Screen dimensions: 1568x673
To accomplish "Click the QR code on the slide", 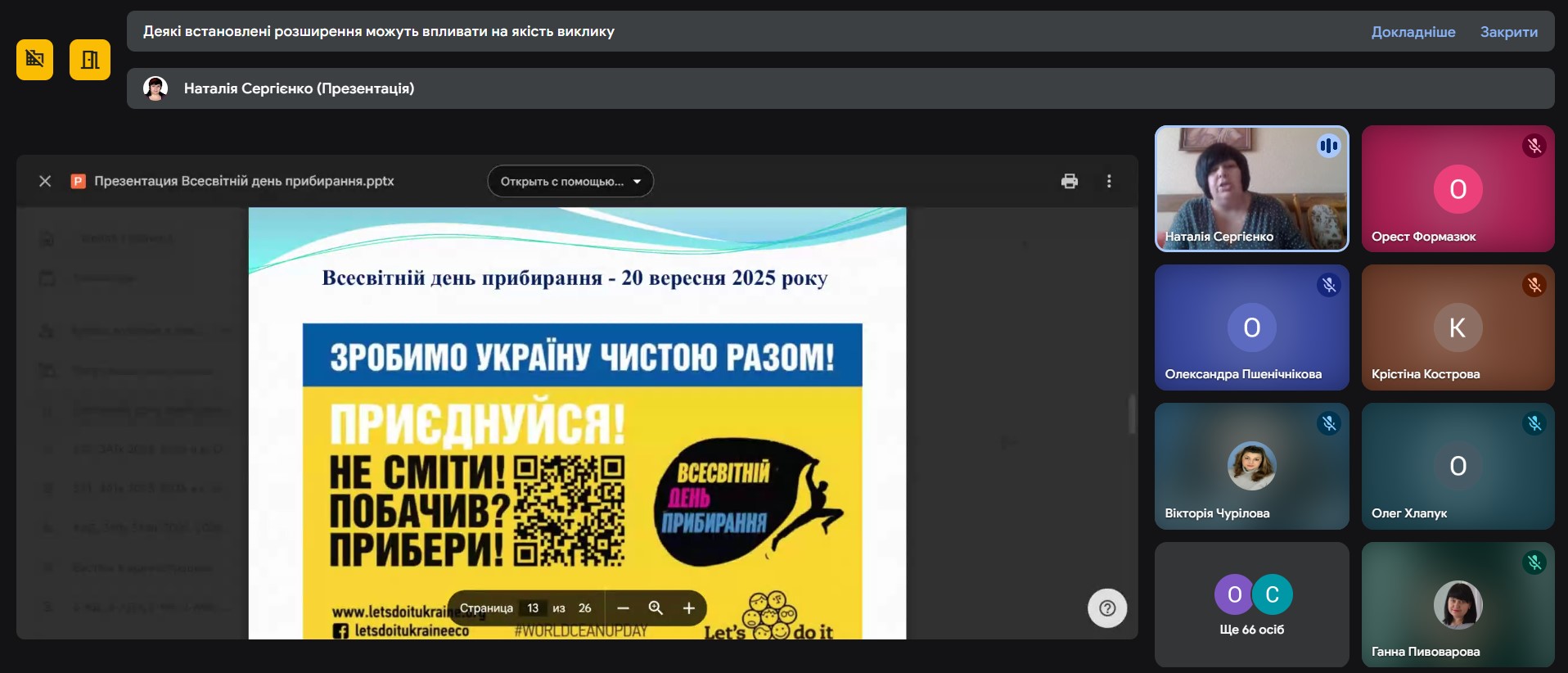I will point(569,511).
